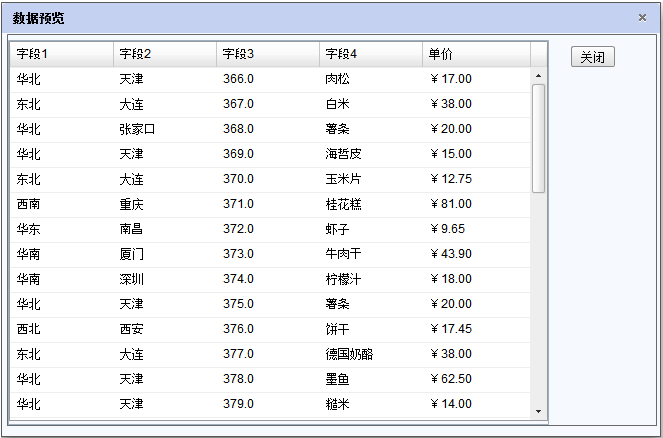663x438 pixels.
Task: Click the 西安 city cell
Action: coord(131,329)
